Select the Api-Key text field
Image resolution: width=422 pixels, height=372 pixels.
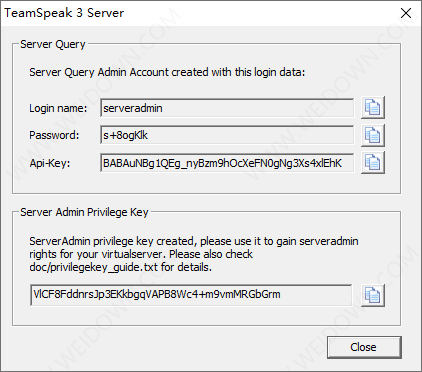[227, 163]
